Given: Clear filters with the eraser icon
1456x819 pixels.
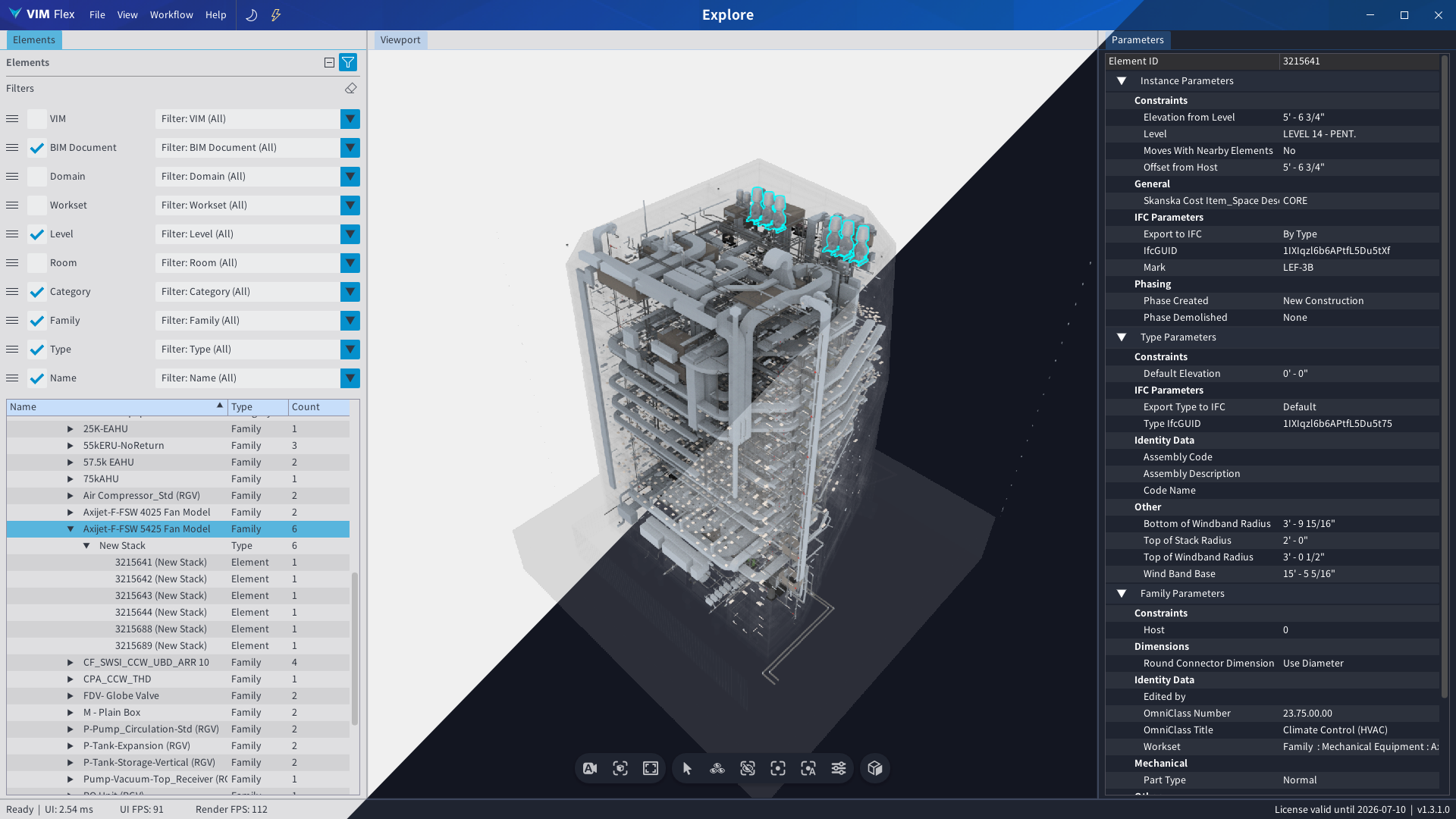Looking at the screenshot, I should point(350,89).
